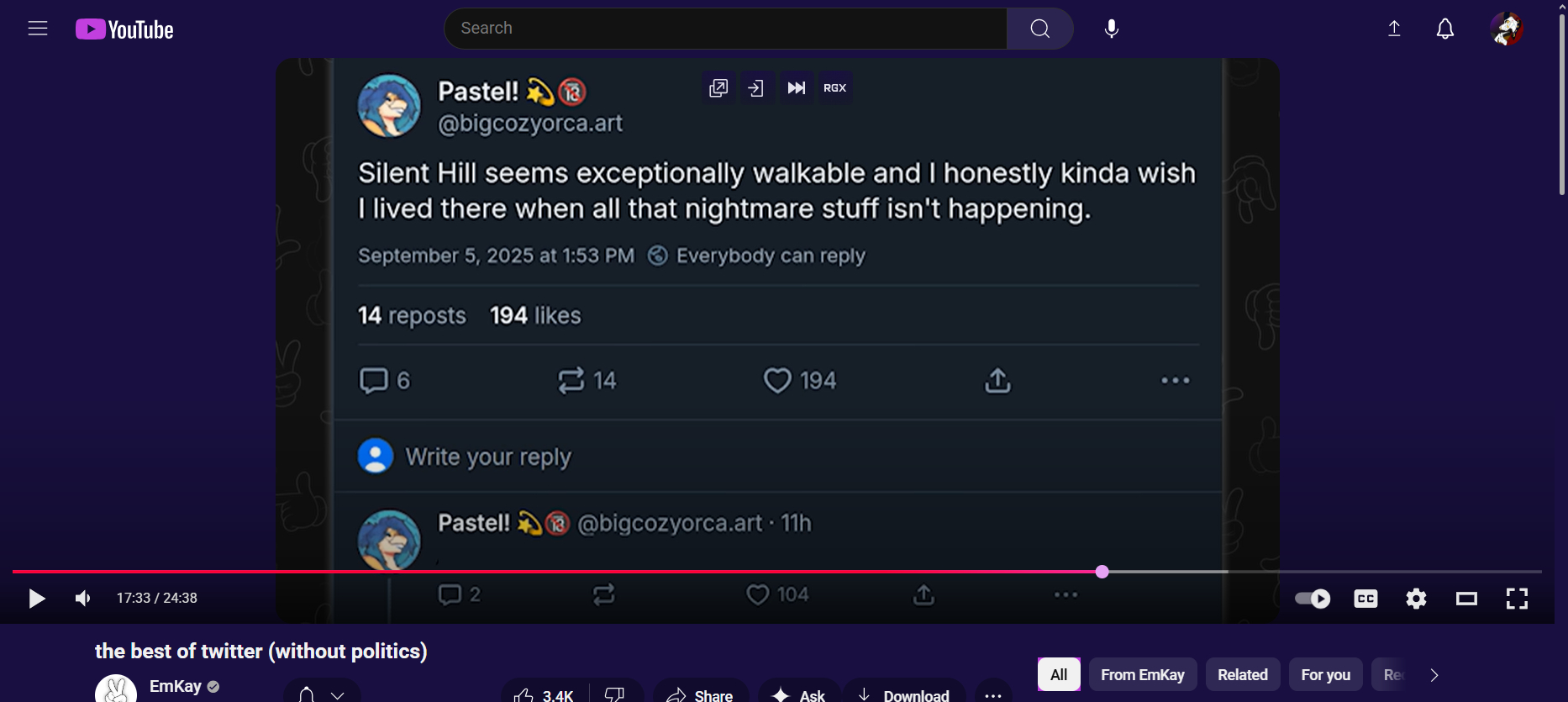Click the pop-out window overlay icon
Image resolution: width=1568 pixels, height=702 pixels.
(718, 88)
